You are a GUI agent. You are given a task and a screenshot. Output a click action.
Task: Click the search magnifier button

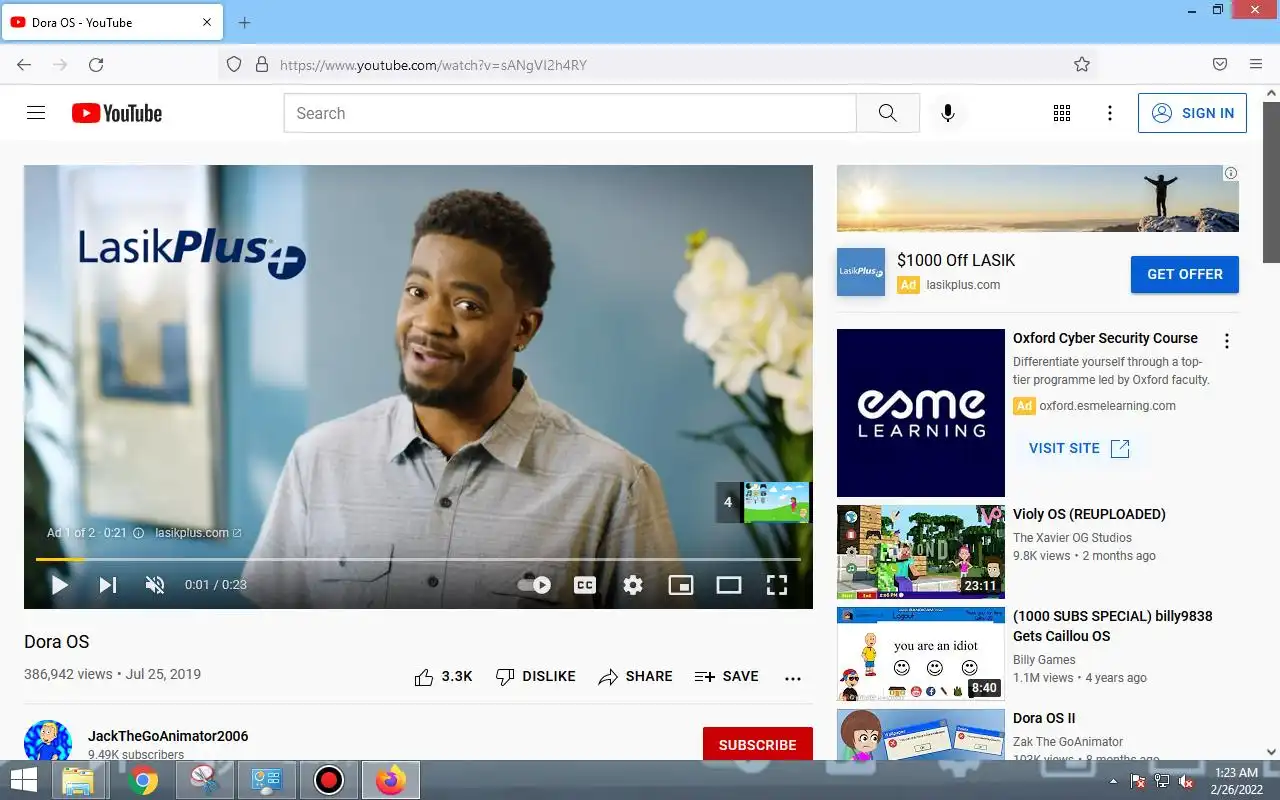tap(888, 113)
